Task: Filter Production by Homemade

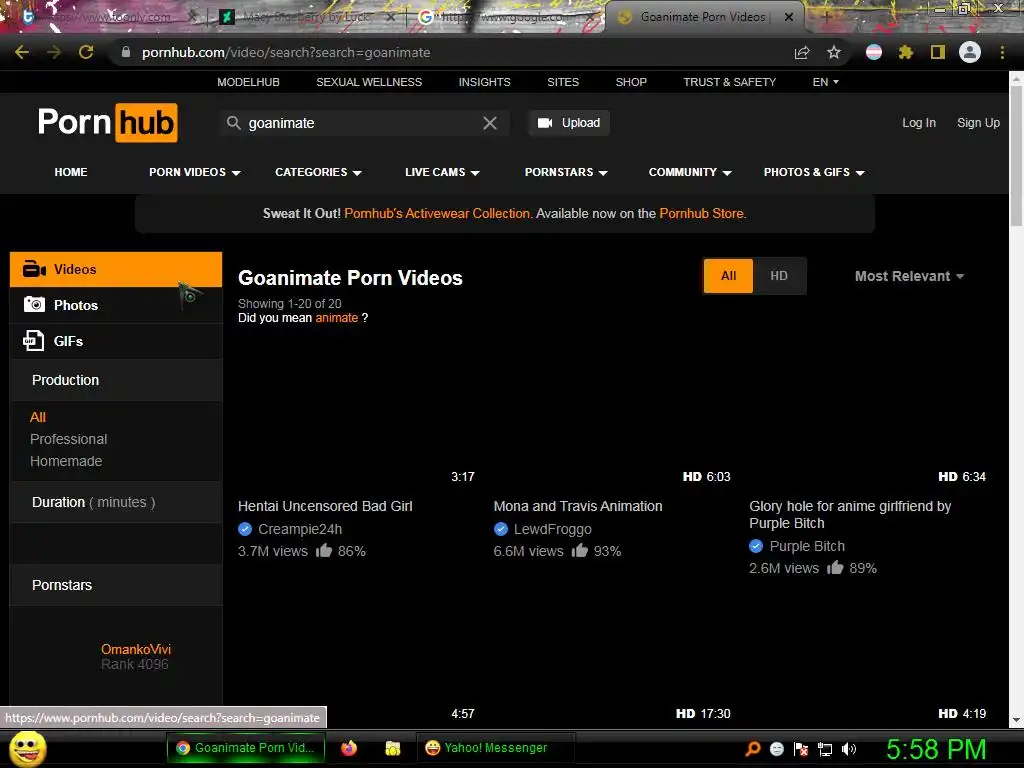Action: click(66, 461)
